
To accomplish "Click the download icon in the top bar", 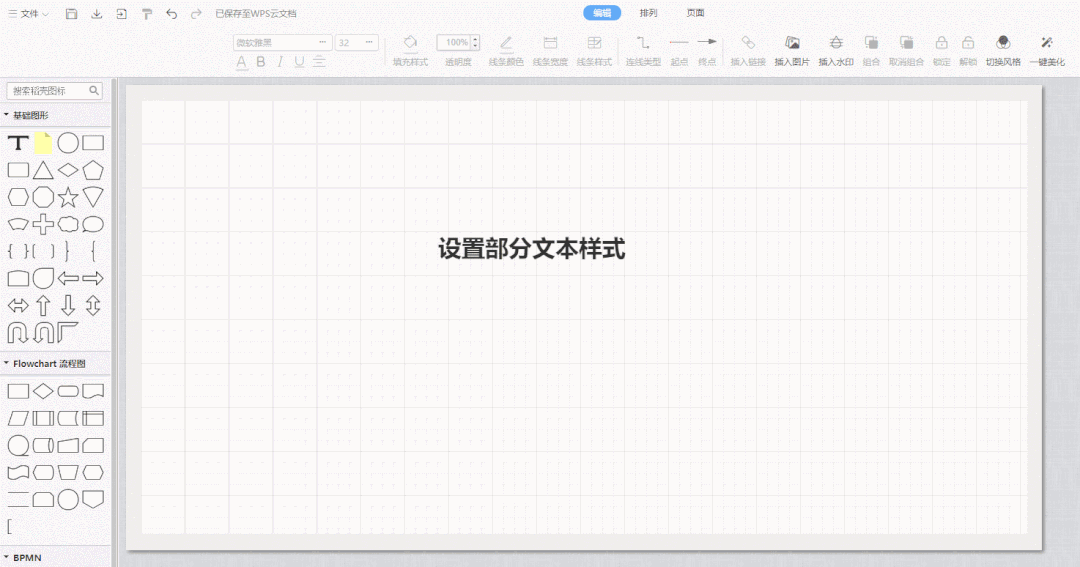I will tap(96, 14).
